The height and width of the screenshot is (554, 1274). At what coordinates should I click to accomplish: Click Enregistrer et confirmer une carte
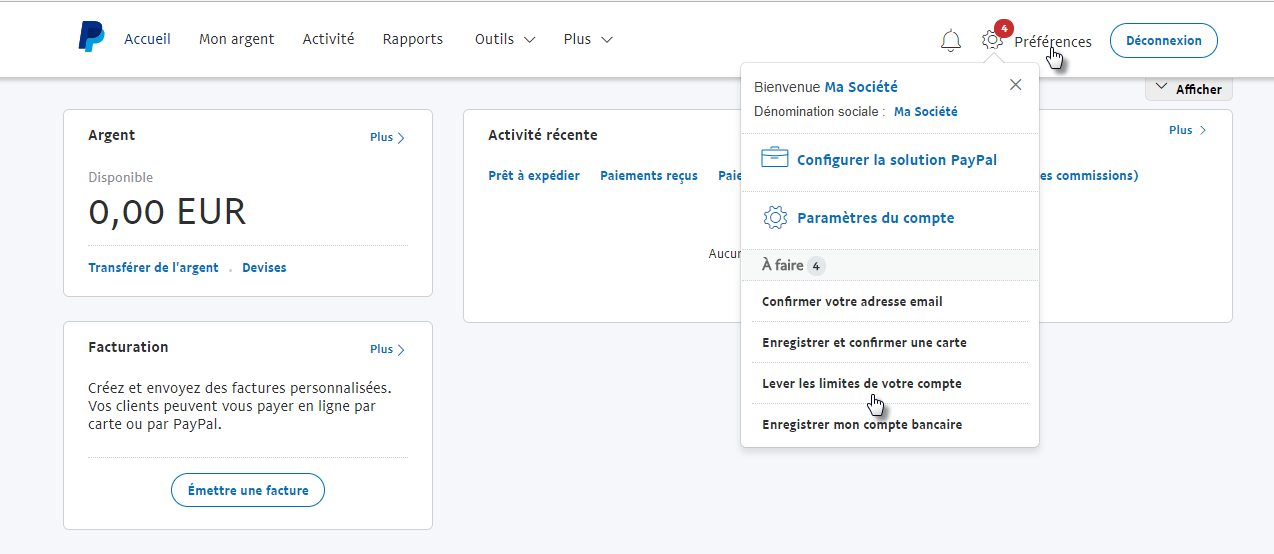pyautogui.click(x=864, y=342)
